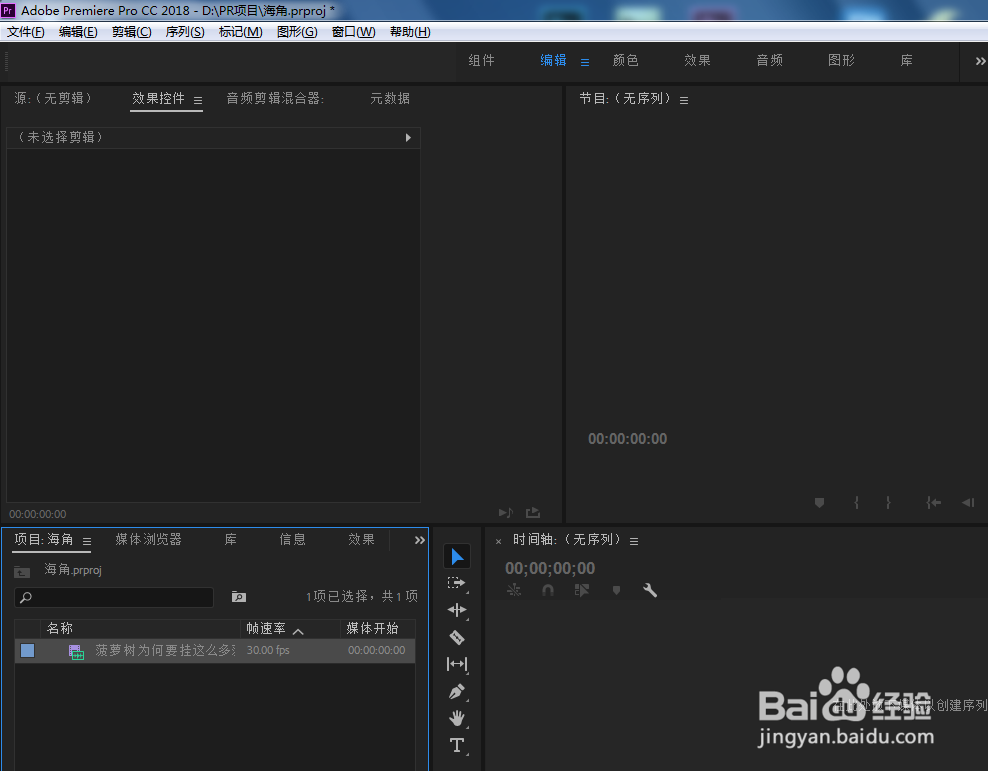
Task: Open the 标记(M) menu
Action: pyautogui.click(x=240, y=32)
